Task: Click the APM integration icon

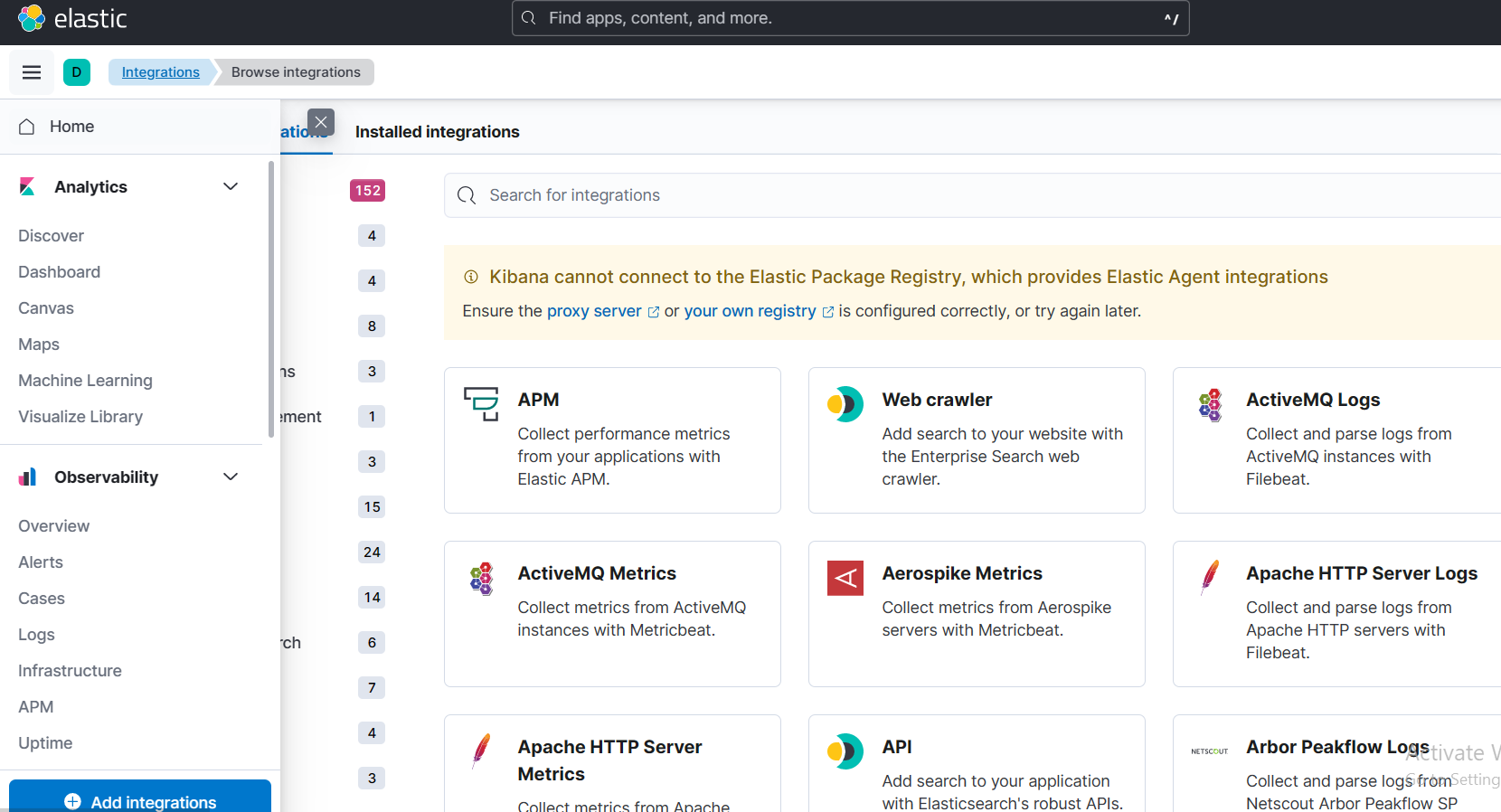Action: click(x=481, y=404)
